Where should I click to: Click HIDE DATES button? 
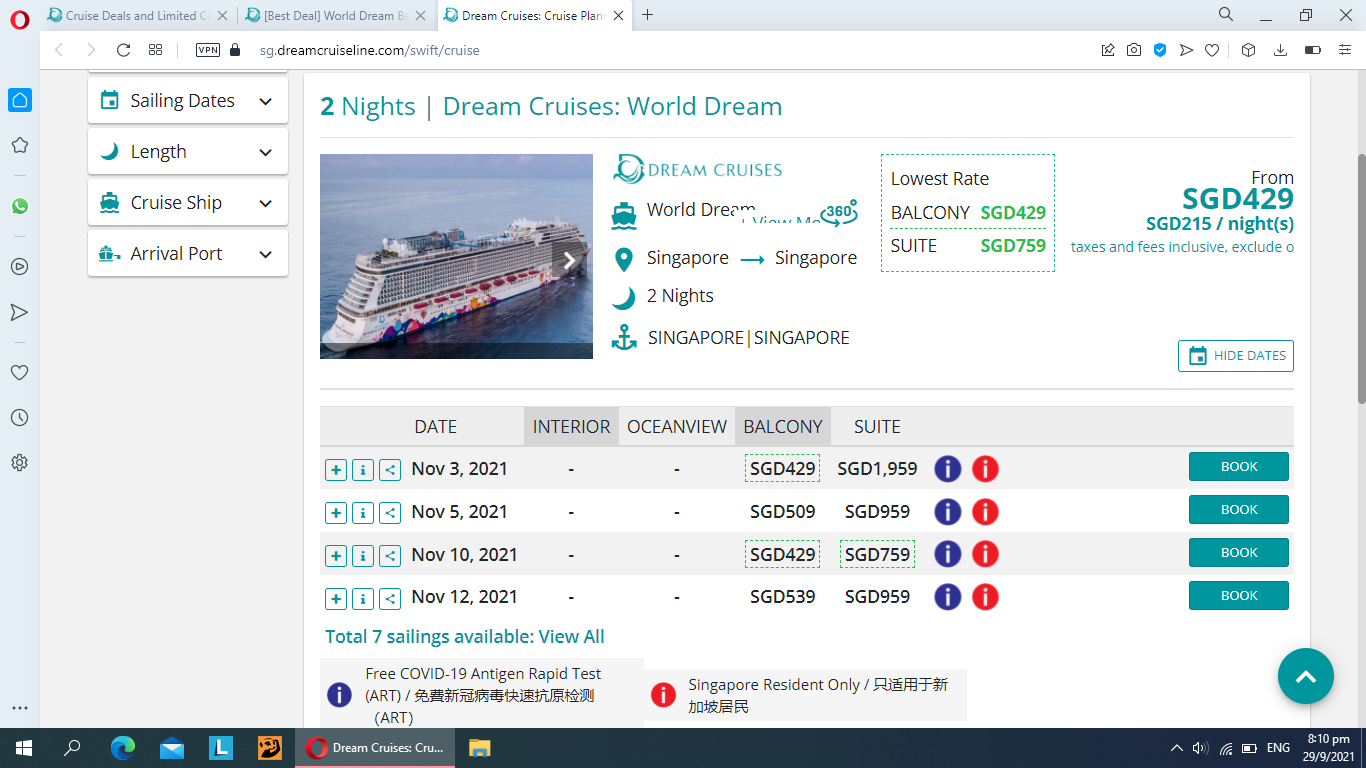coord(1236,356)
